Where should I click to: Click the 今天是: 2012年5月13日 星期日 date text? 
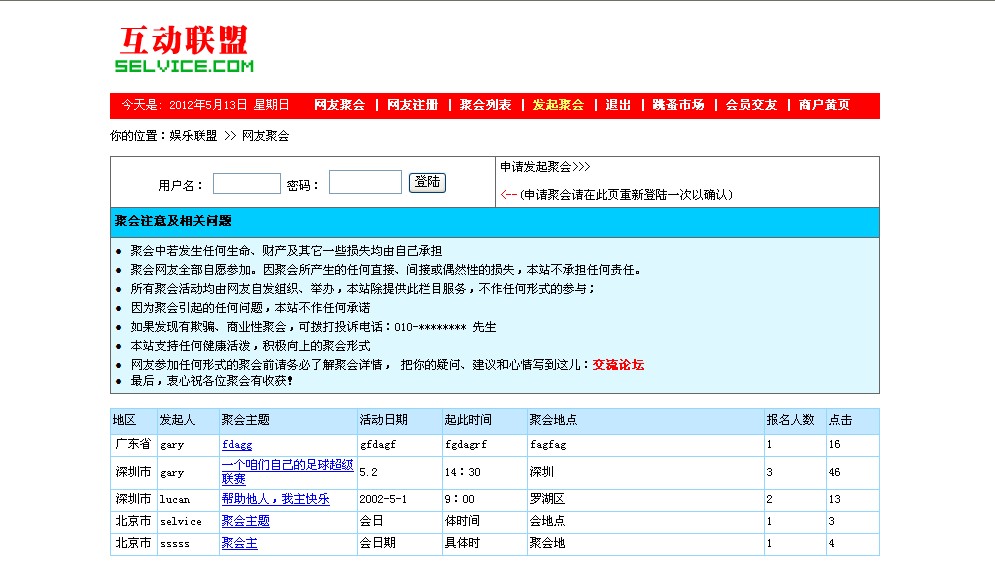click(206, 105)
